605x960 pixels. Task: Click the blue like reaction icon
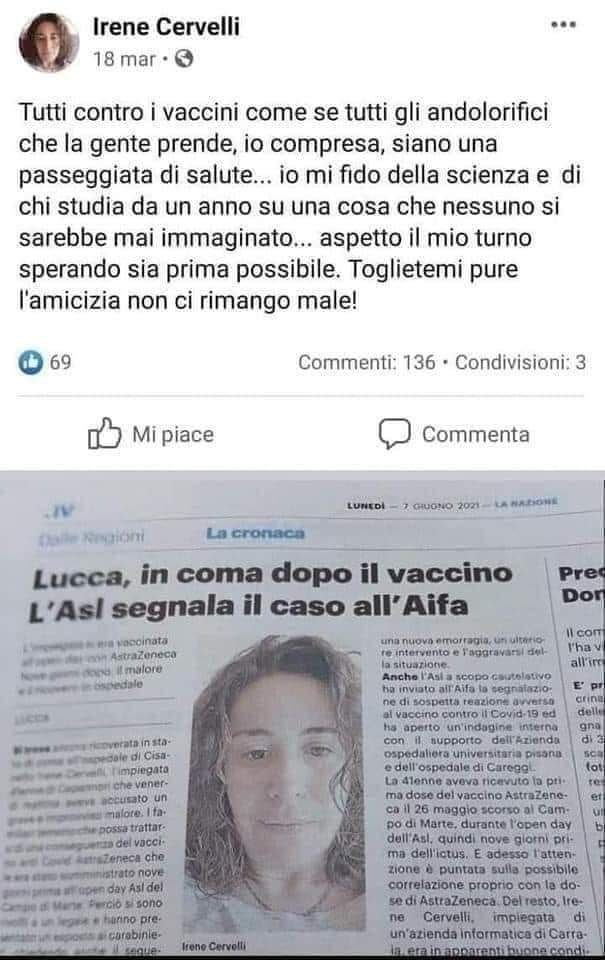(x=31, y=362)
